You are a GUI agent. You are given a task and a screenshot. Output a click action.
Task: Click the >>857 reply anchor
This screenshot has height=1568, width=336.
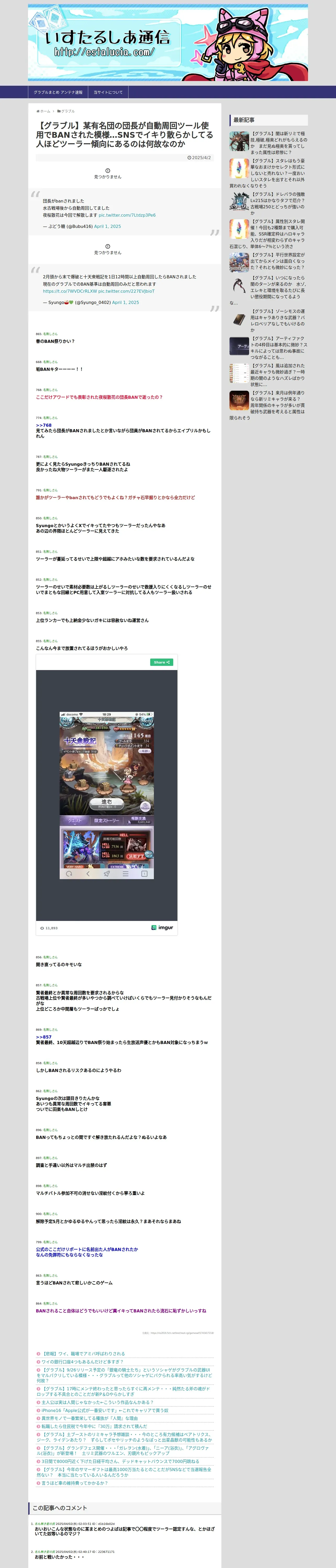point(43,1037)
